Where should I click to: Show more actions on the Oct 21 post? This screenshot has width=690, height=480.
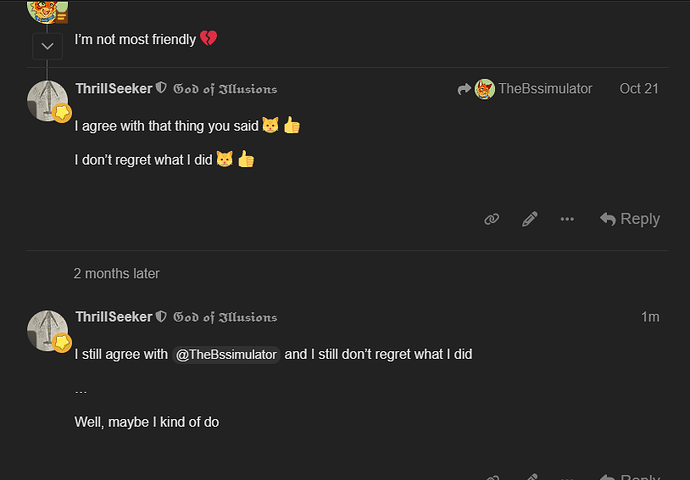tap(567, 219)
